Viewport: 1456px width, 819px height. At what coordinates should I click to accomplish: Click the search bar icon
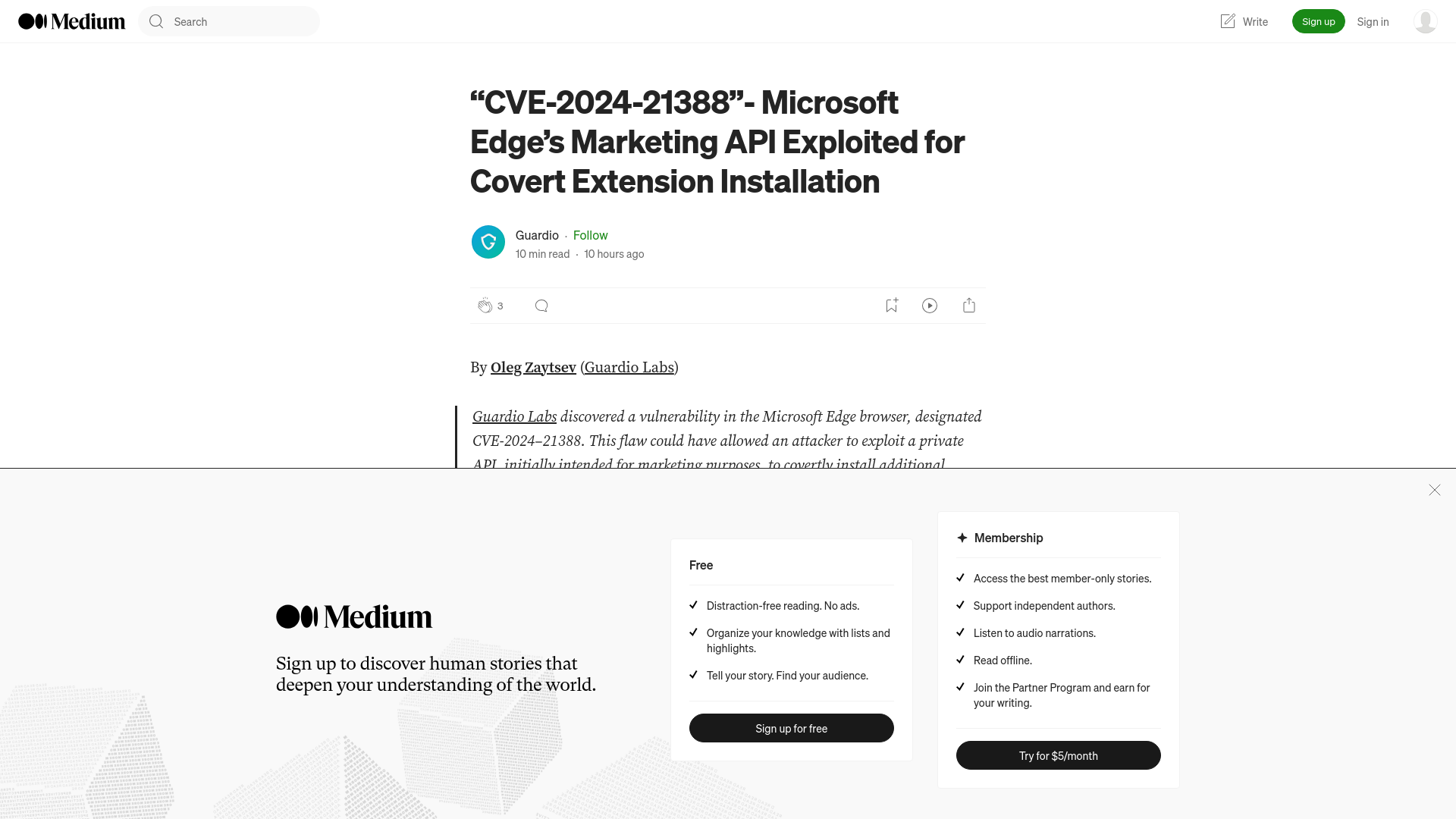pos(156,21)
